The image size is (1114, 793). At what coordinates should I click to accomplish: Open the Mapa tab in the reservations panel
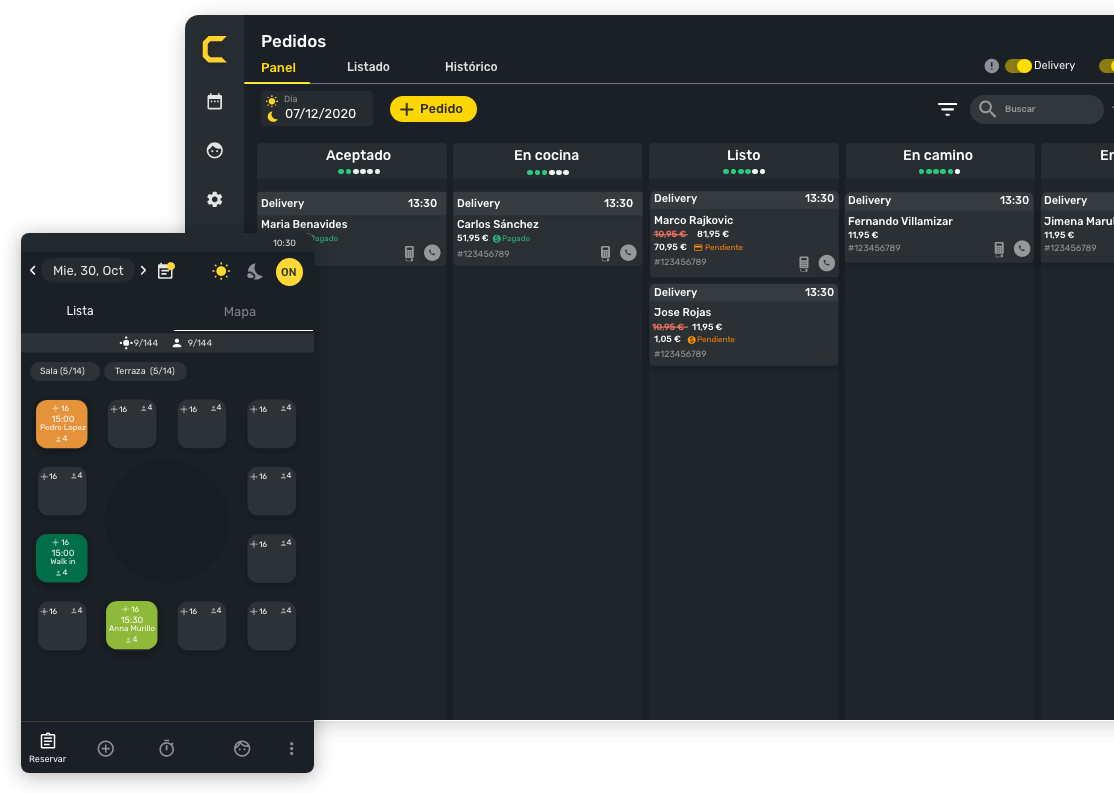point(239,311)
